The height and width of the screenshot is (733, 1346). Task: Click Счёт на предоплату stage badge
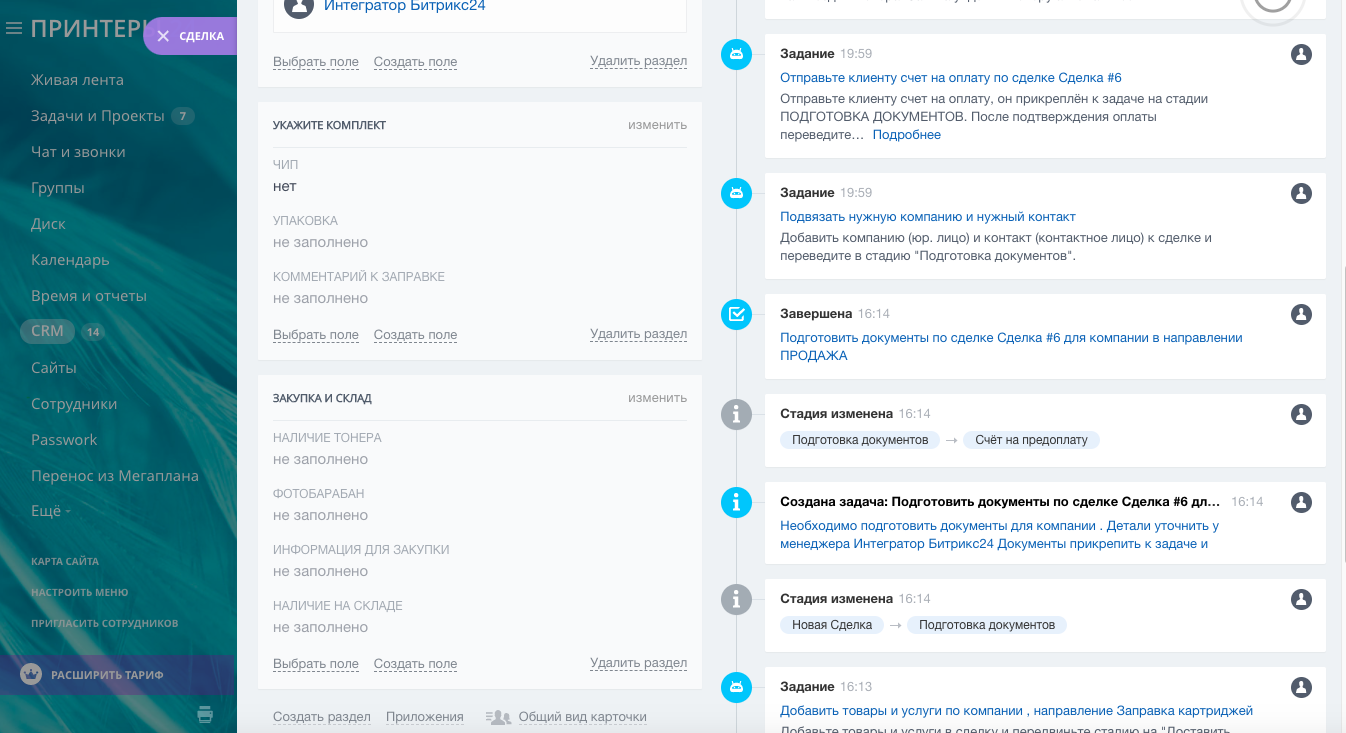1031,440
